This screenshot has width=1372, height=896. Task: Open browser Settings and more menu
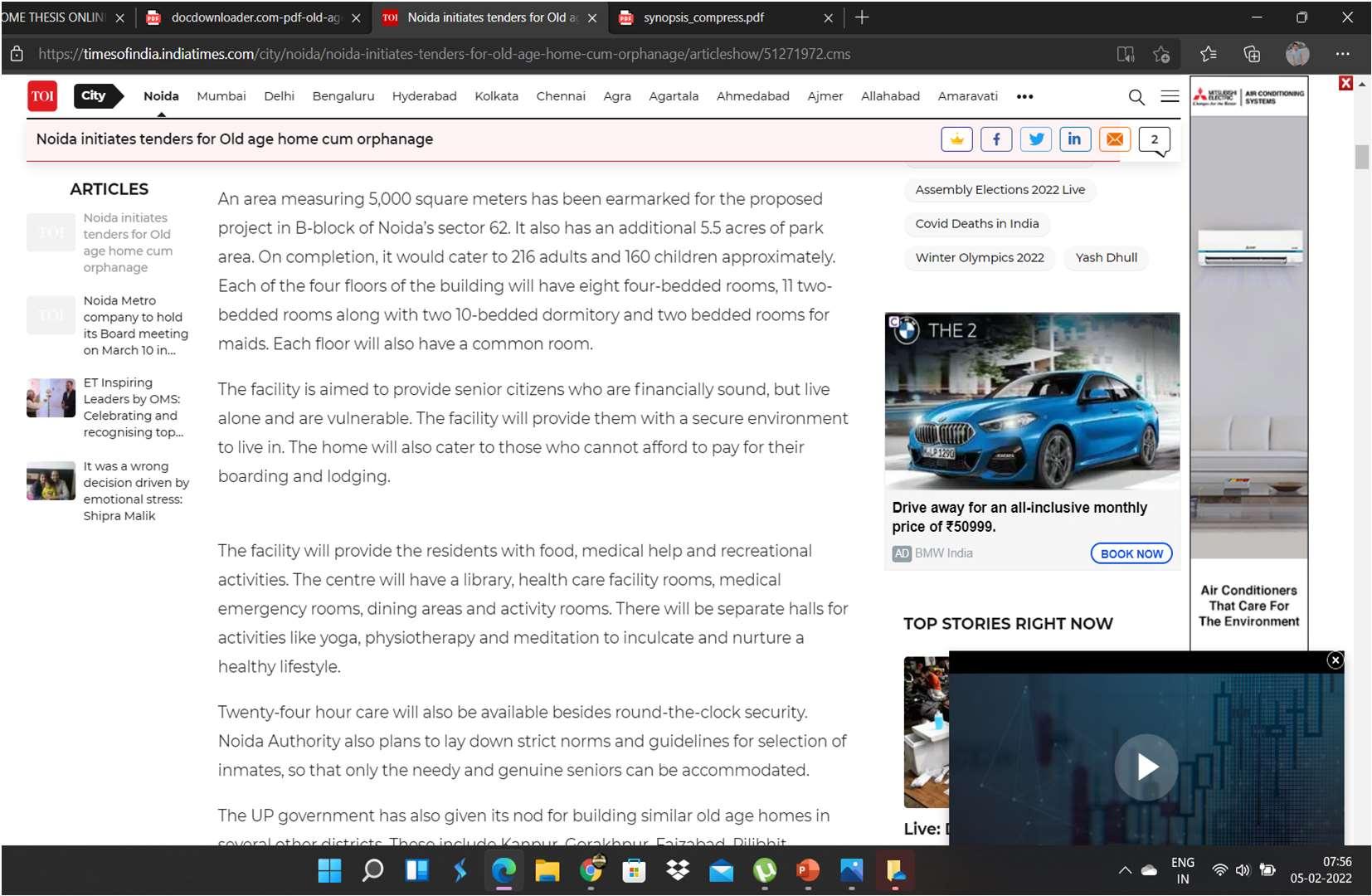pos(1342,55)
